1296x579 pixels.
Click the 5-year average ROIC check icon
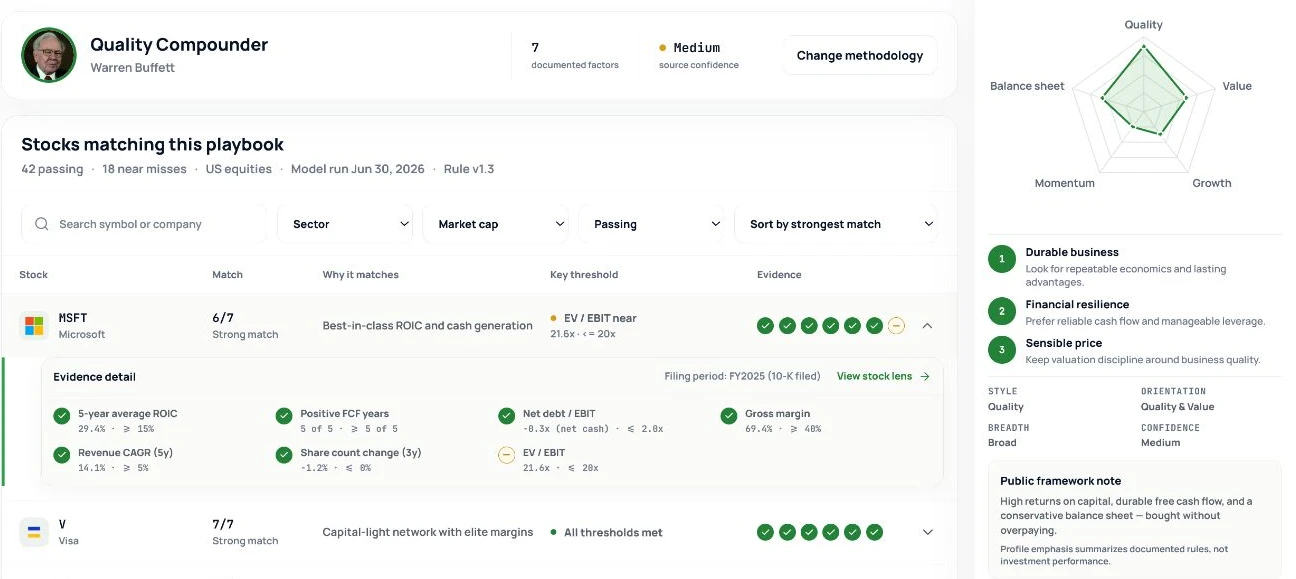pyautogui.click(x=62, y=416)
